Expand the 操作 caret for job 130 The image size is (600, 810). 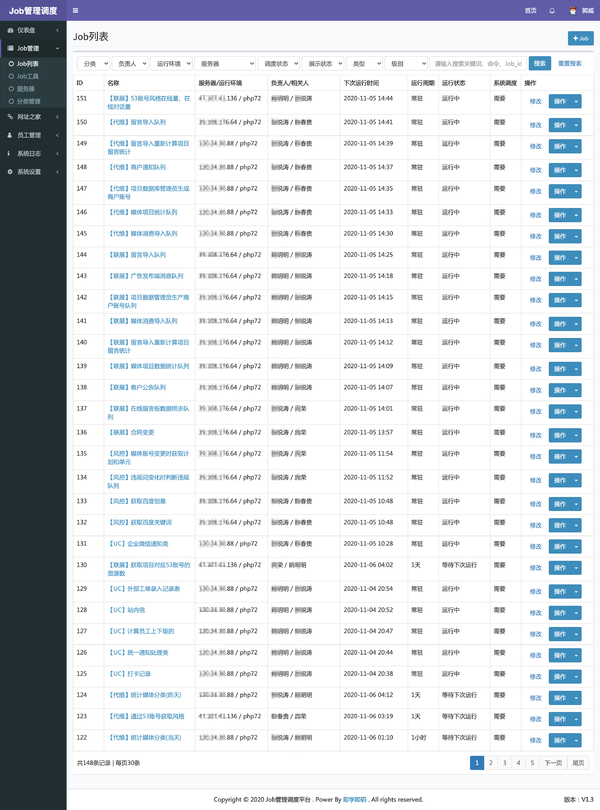pos(576,568)
